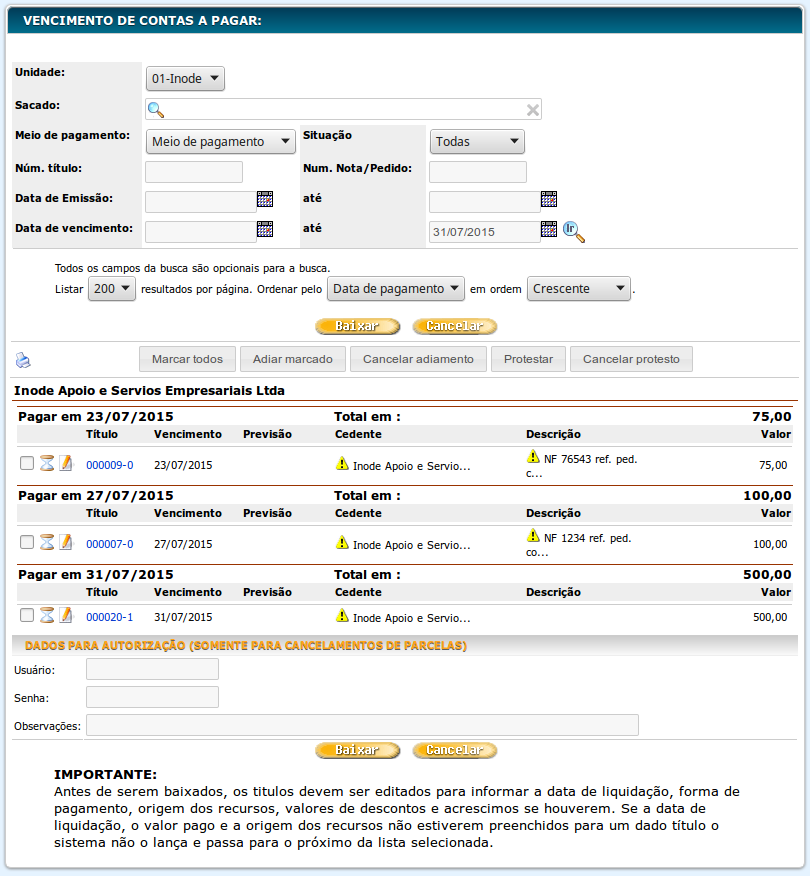Clear the Sacado field with X icon
This screenshot has width=810, height=876.
(x=533, y=110)
